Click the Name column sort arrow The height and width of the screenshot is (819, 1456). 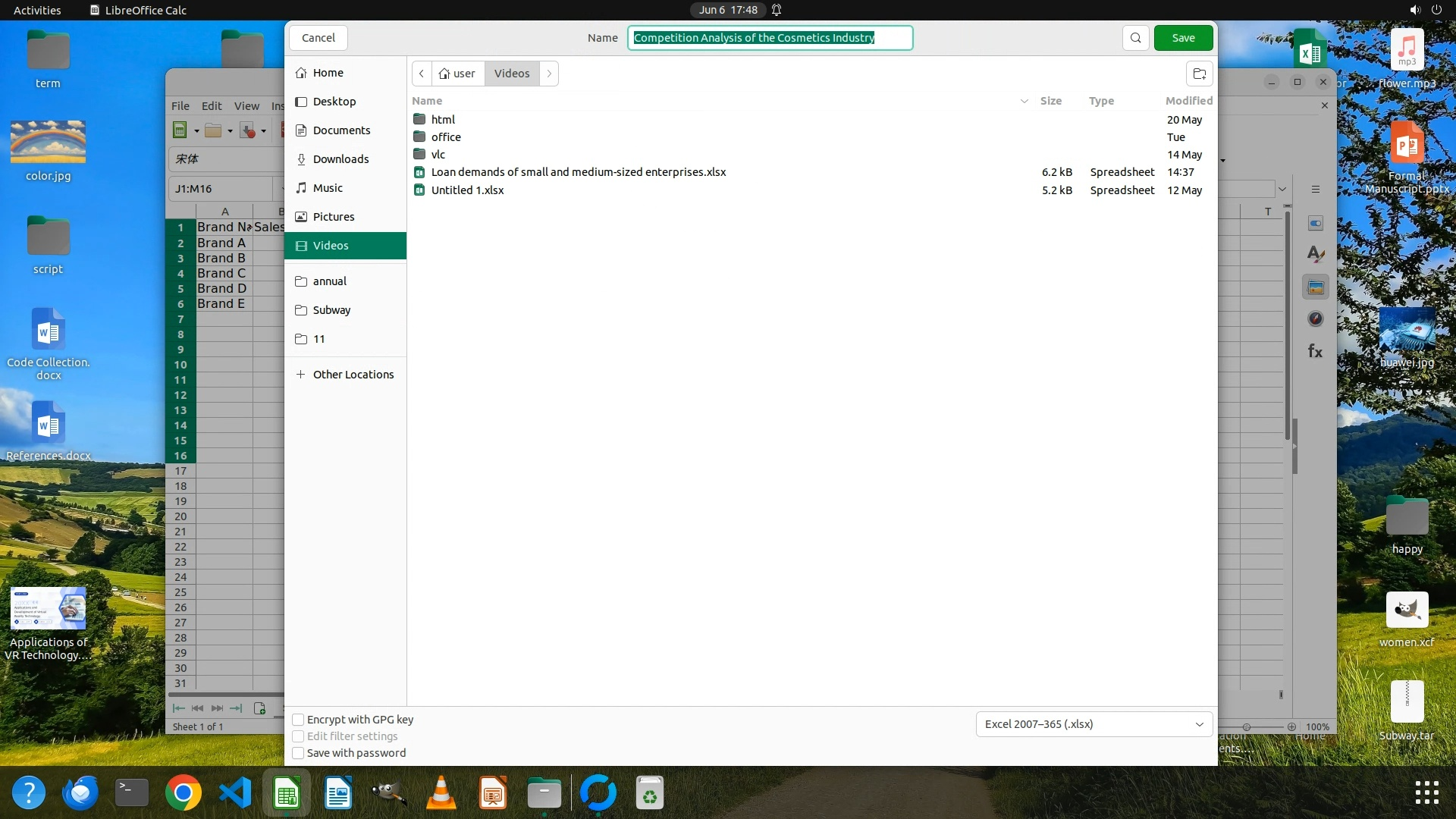[x=1024, y=101]
